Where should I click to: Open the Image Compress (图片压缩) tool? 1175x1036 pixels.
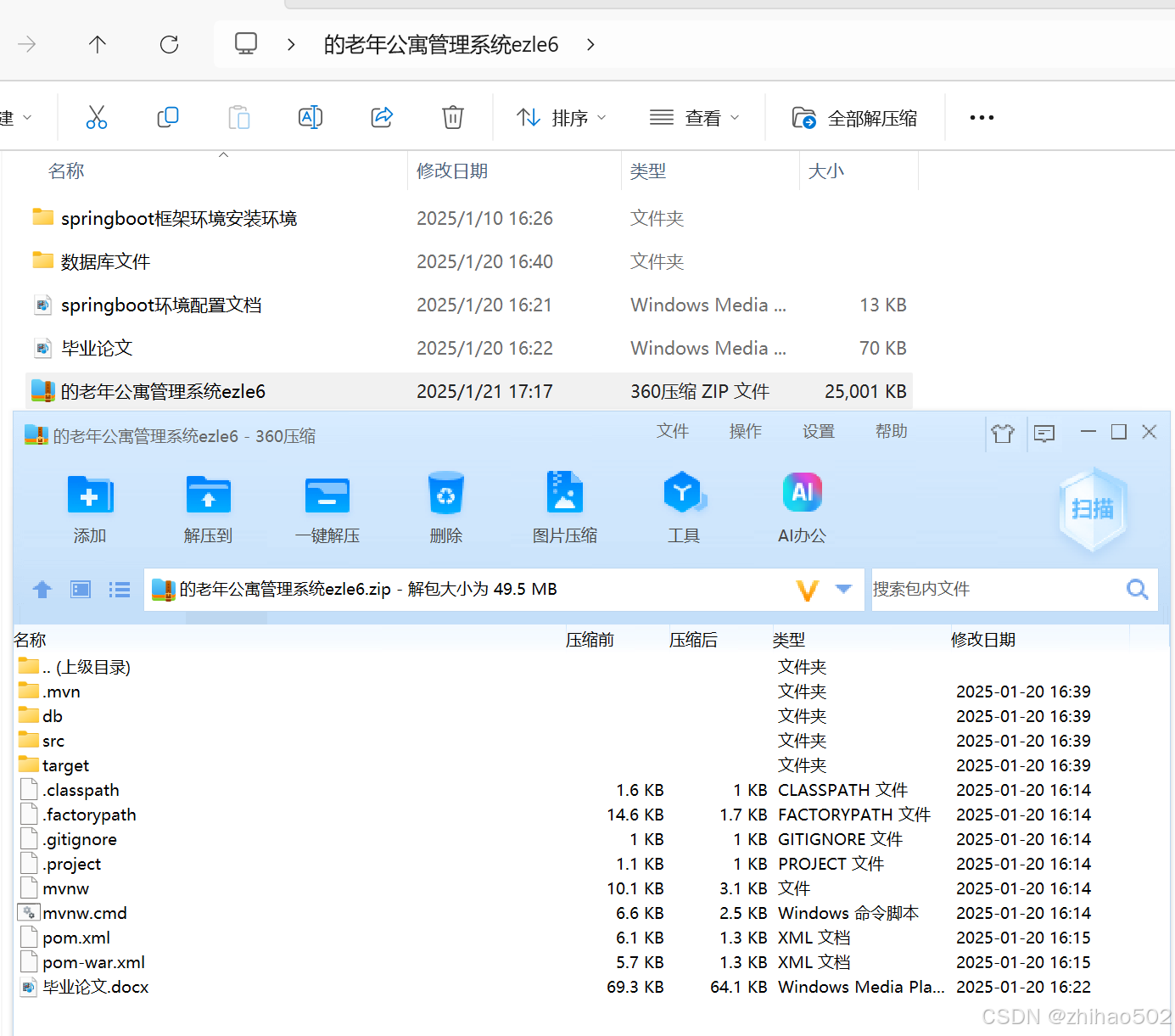(x=565, y=492)
